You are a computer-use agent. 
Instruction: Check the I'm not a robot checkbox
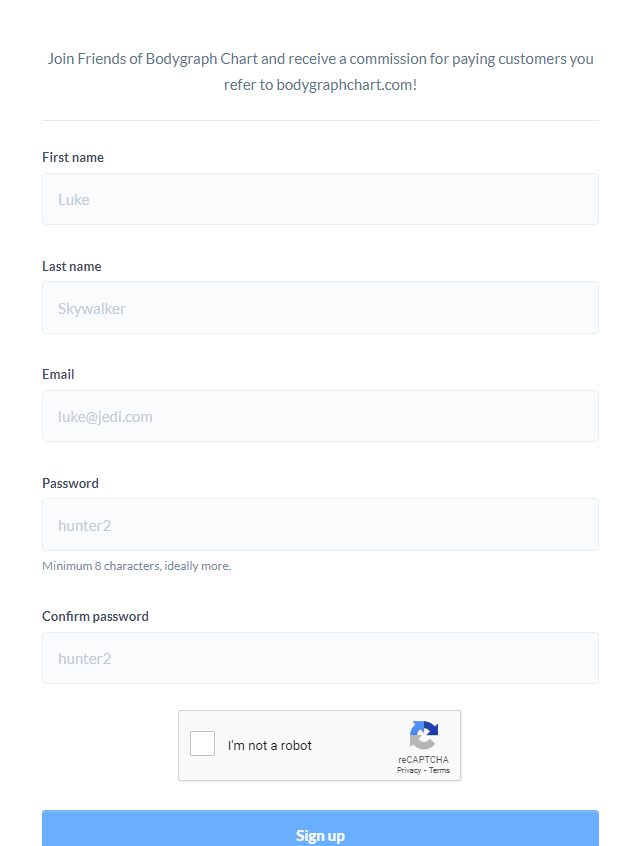click(x=202, y=743)
